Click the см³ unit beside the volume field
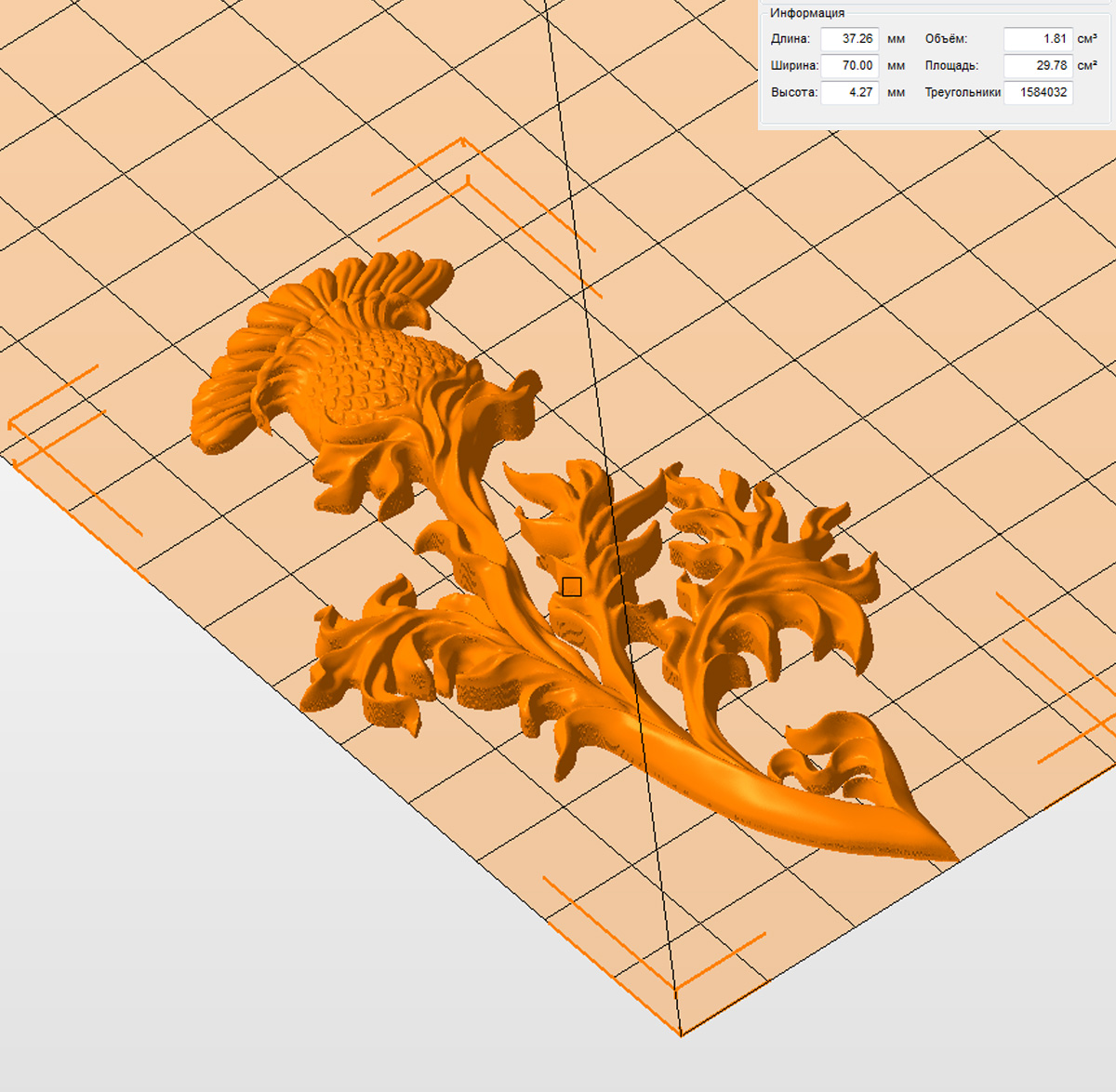Screen dimensions: 1116x1092 click(x=1086, y=39)
